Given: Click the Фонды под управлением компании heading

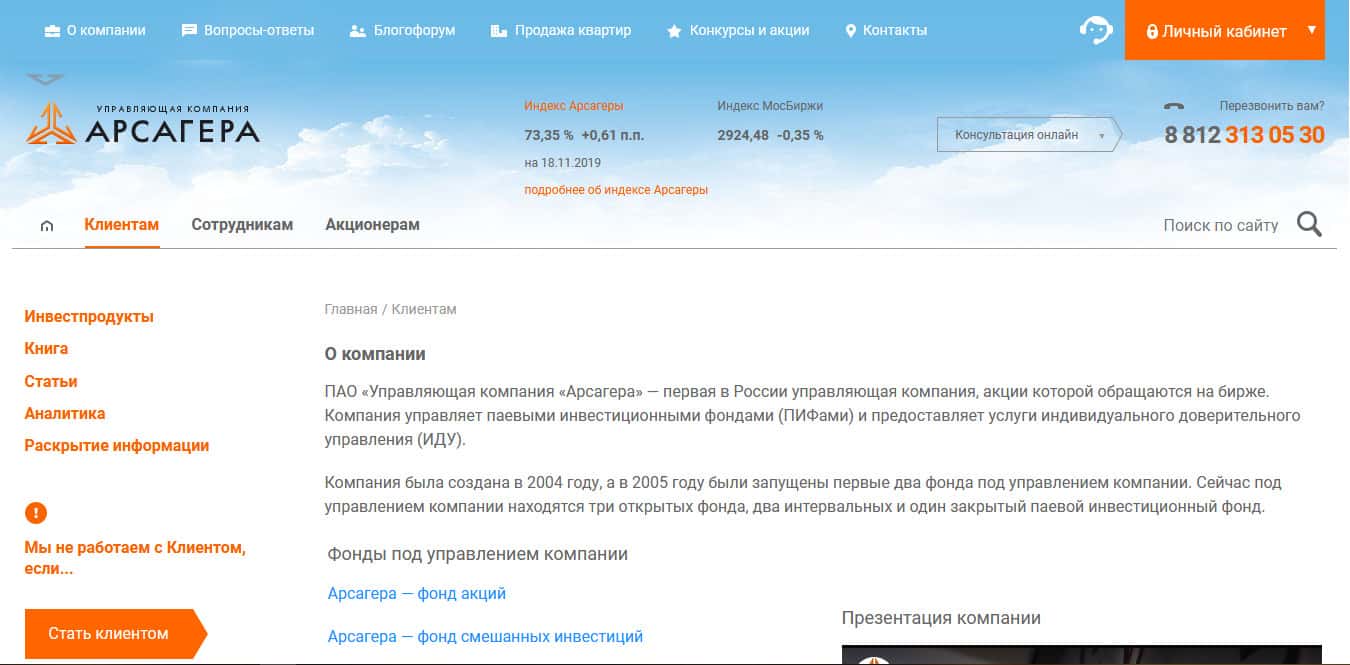Looking at the screenshot, I should coord(478,554).
